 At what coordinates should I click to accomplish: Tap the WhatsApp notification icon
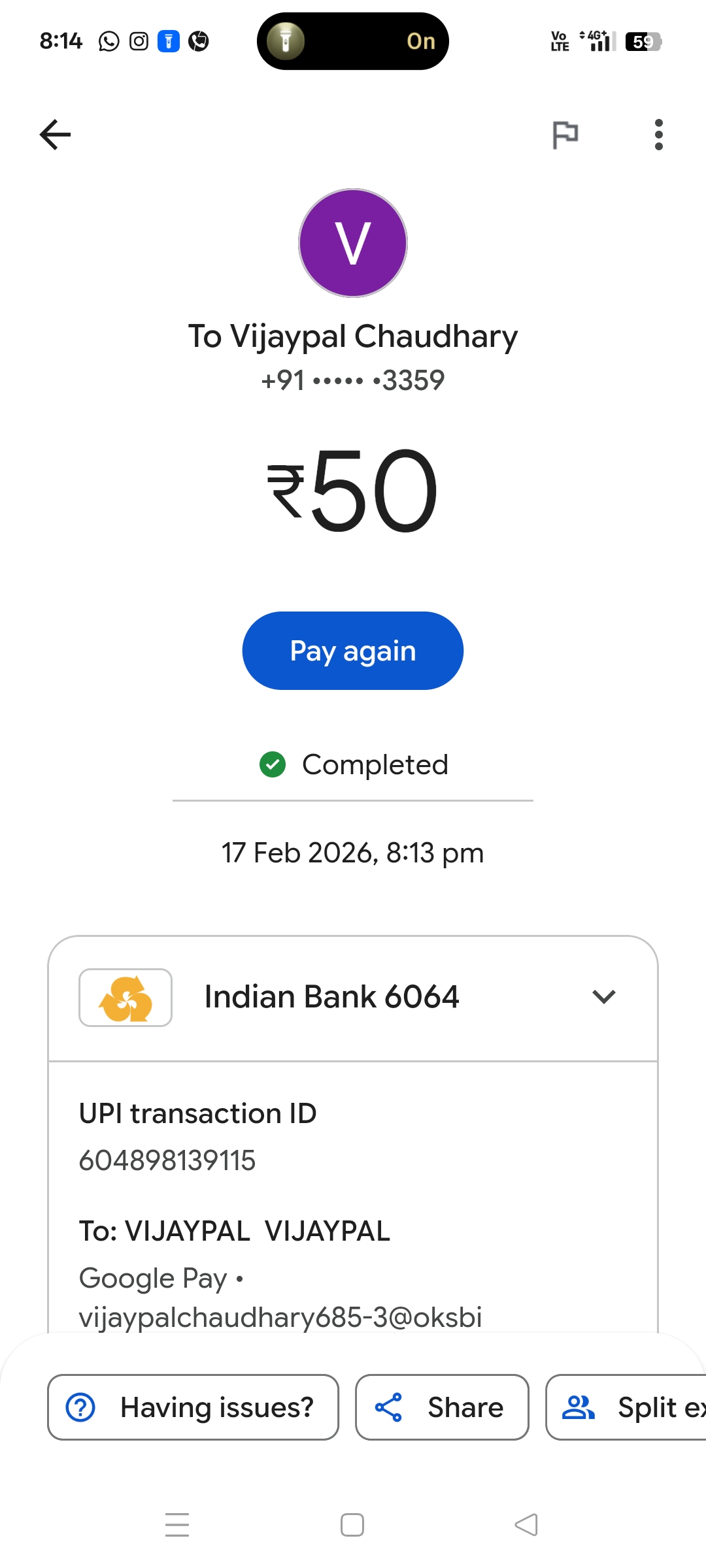(109, 42)
